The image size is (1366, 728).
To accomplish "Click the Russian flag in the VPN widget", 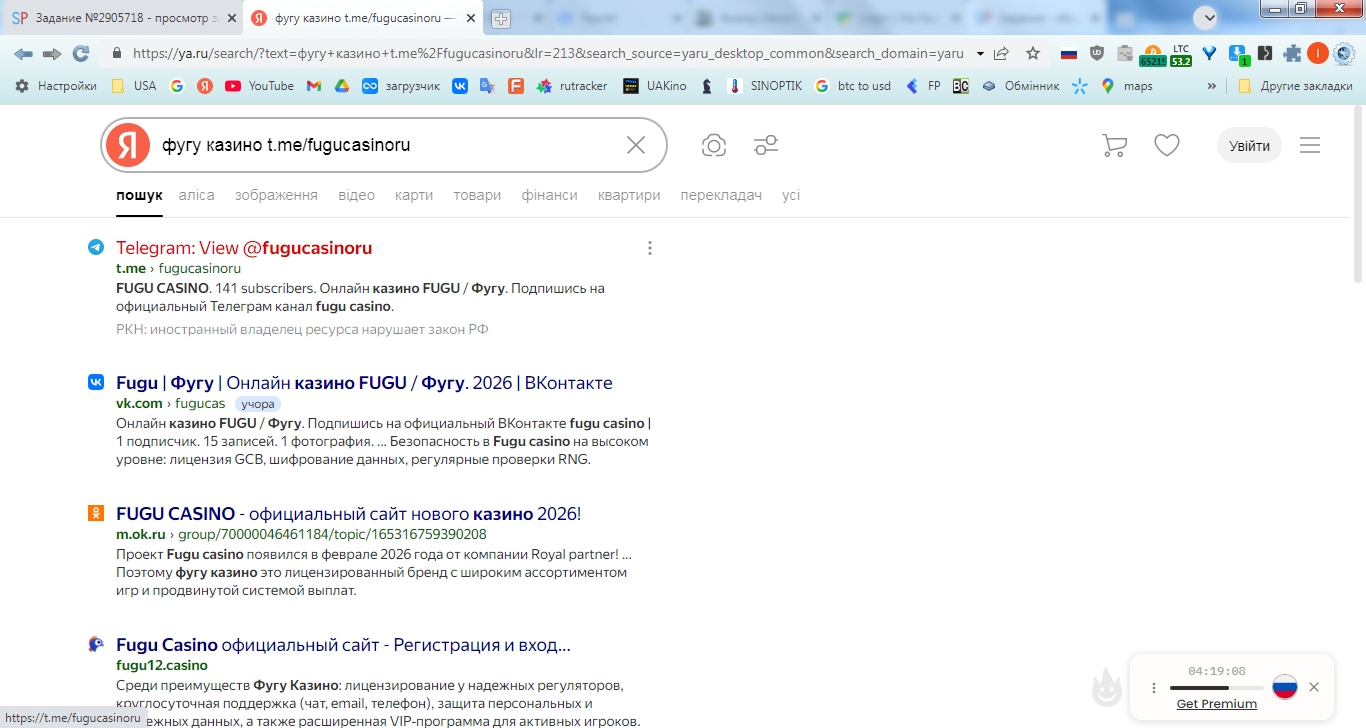I will (1285, 687).
